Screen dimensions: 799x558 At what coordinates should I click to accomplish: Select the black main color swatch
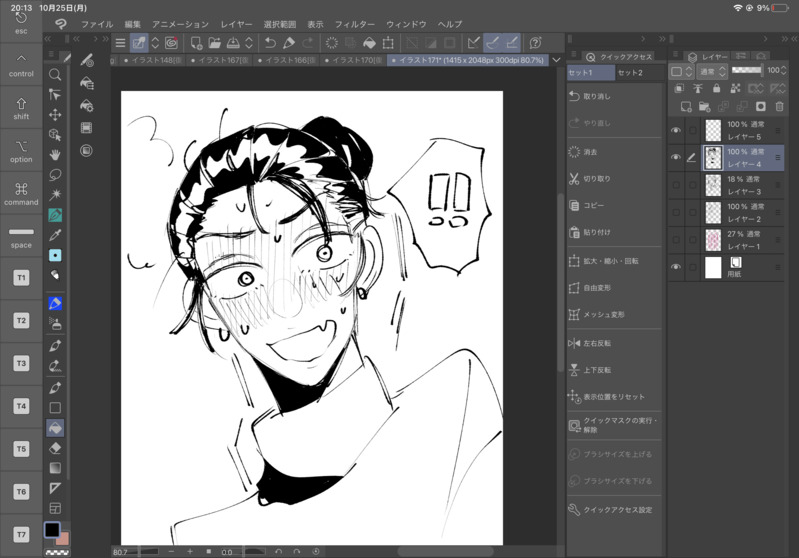pyautogui.click(x=52, y=530)
